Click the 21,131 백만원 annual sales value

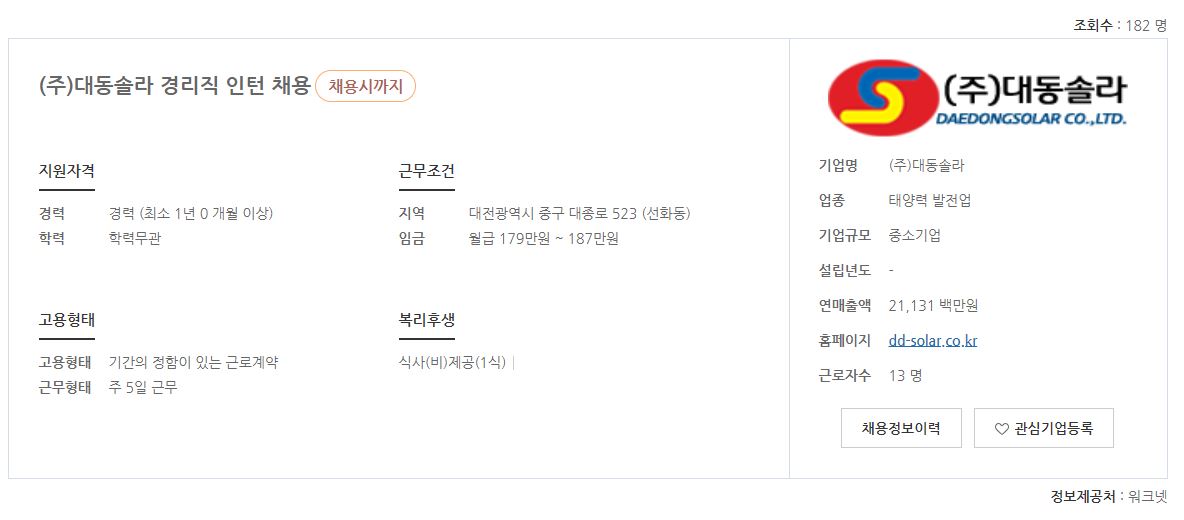pyautogui.click(x=934, y=306)
